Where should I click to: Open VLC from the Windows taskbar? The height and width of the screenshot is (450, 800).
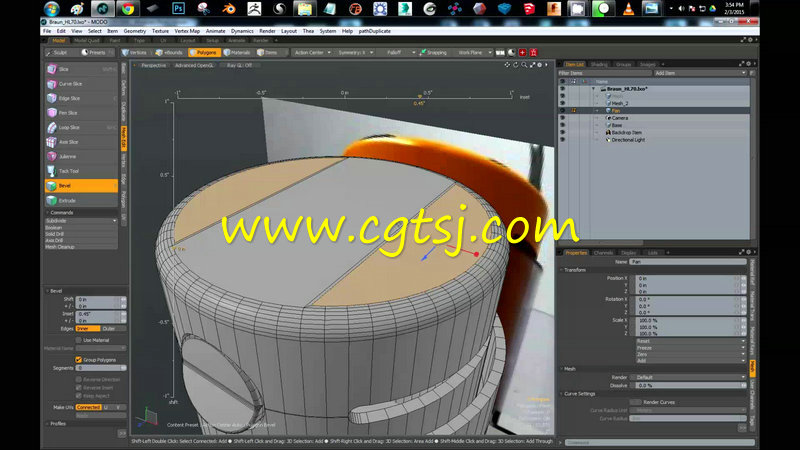(629, 8)
